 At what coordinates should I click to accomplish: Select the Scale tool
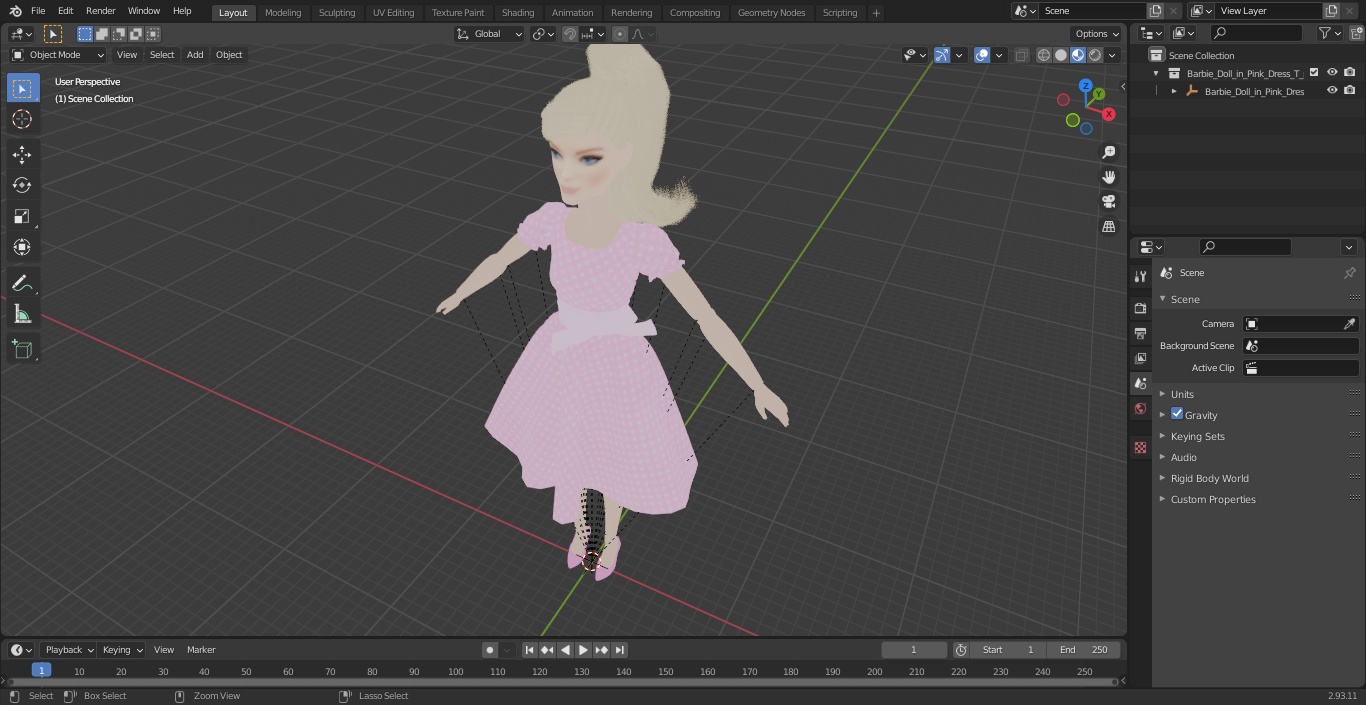pos(22,216)
